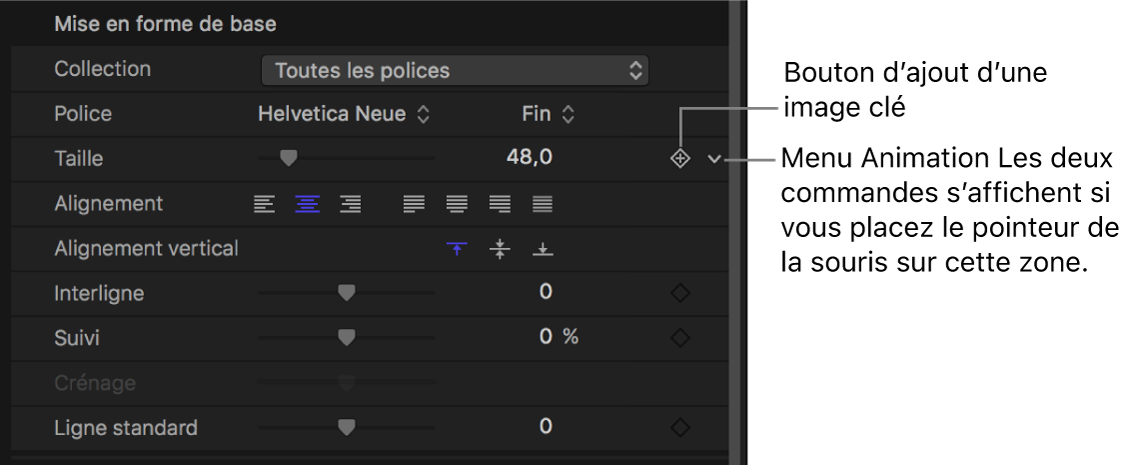Click the Taille value field 48,0
1129x465 pixels.
(530, 157)
